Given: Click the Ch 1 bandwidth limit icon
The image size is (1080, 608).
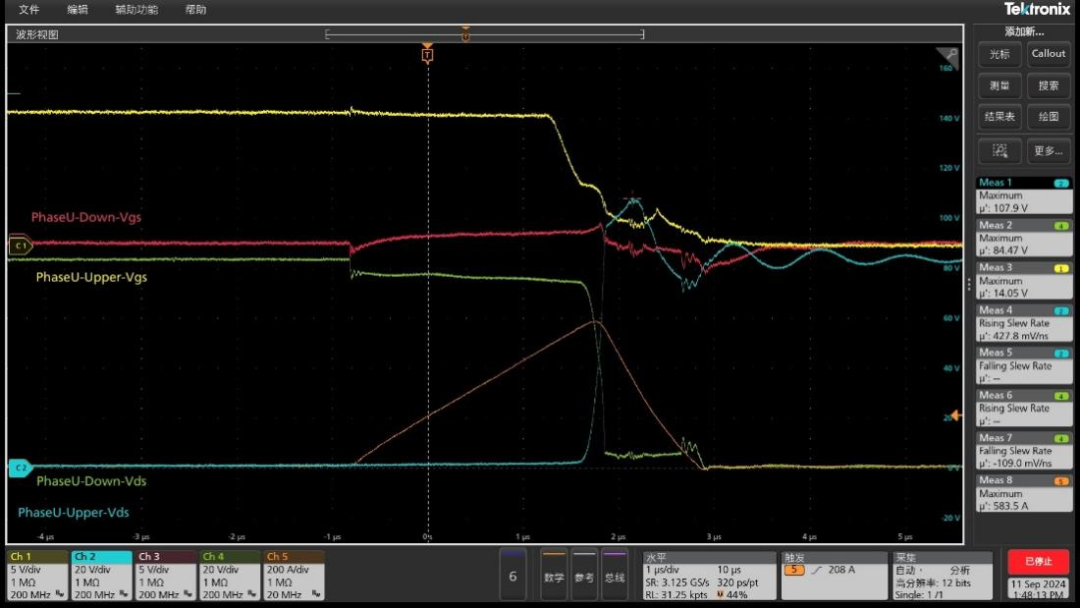Looking at the screenshot, I should (60, 594).
